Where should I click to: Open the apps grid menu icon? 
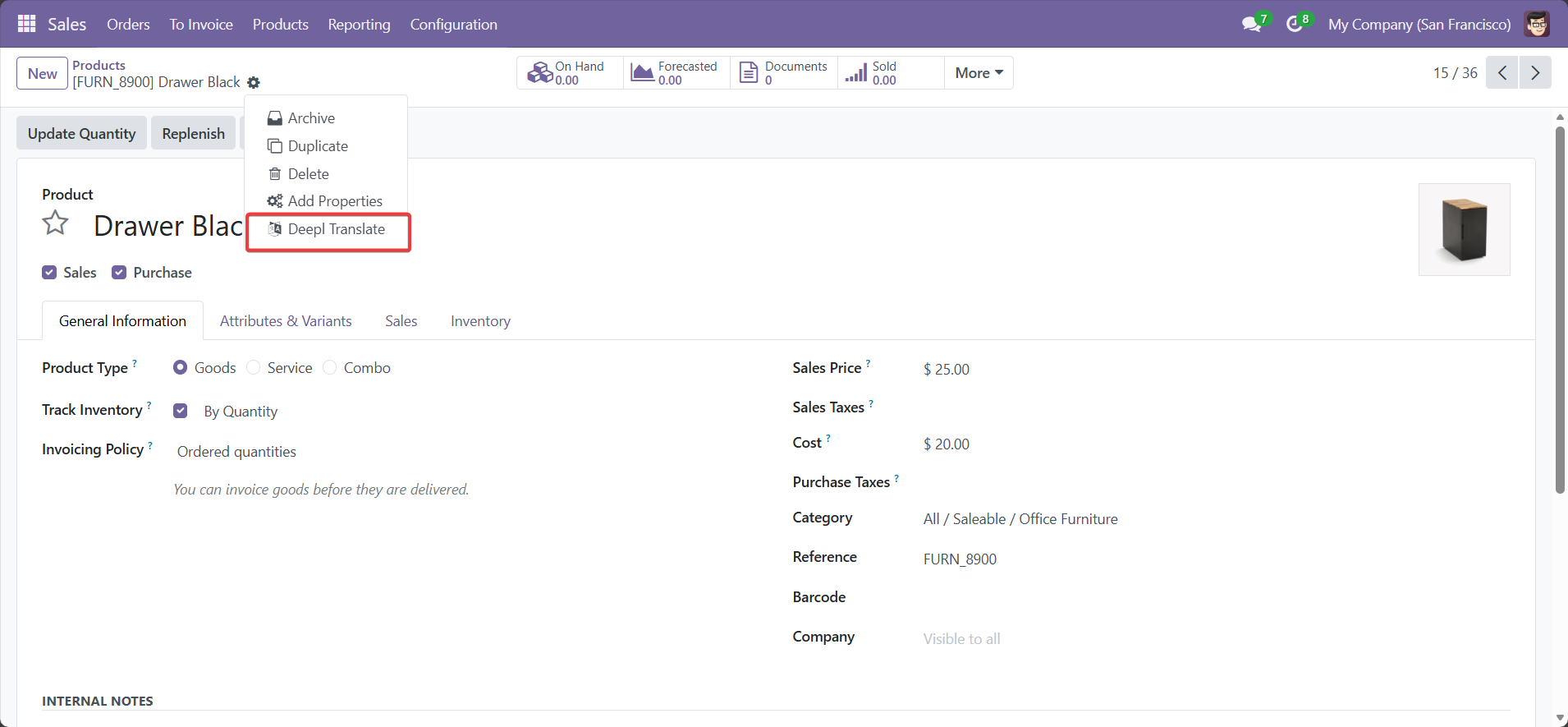(x=26, y=24)
